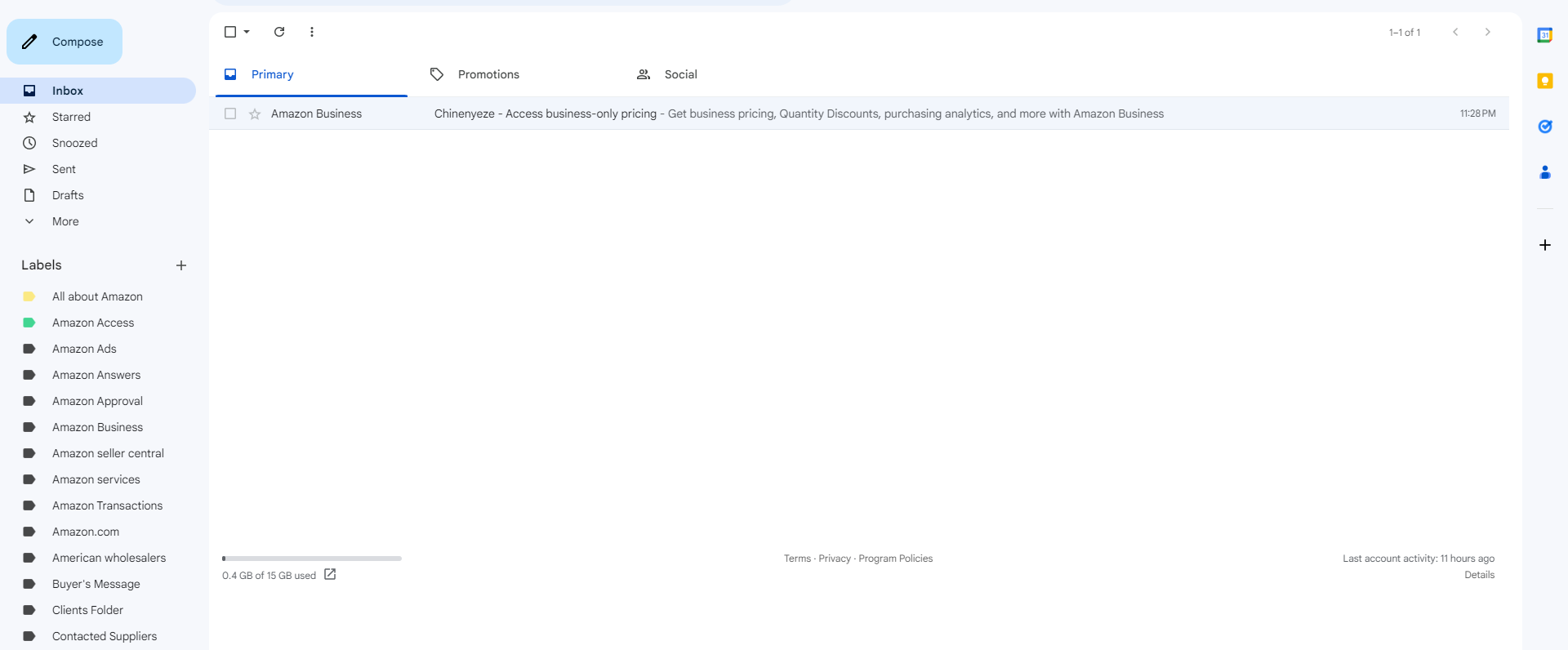
Task: Open the Snoozed folder
Action: click(x=98, y=143)
